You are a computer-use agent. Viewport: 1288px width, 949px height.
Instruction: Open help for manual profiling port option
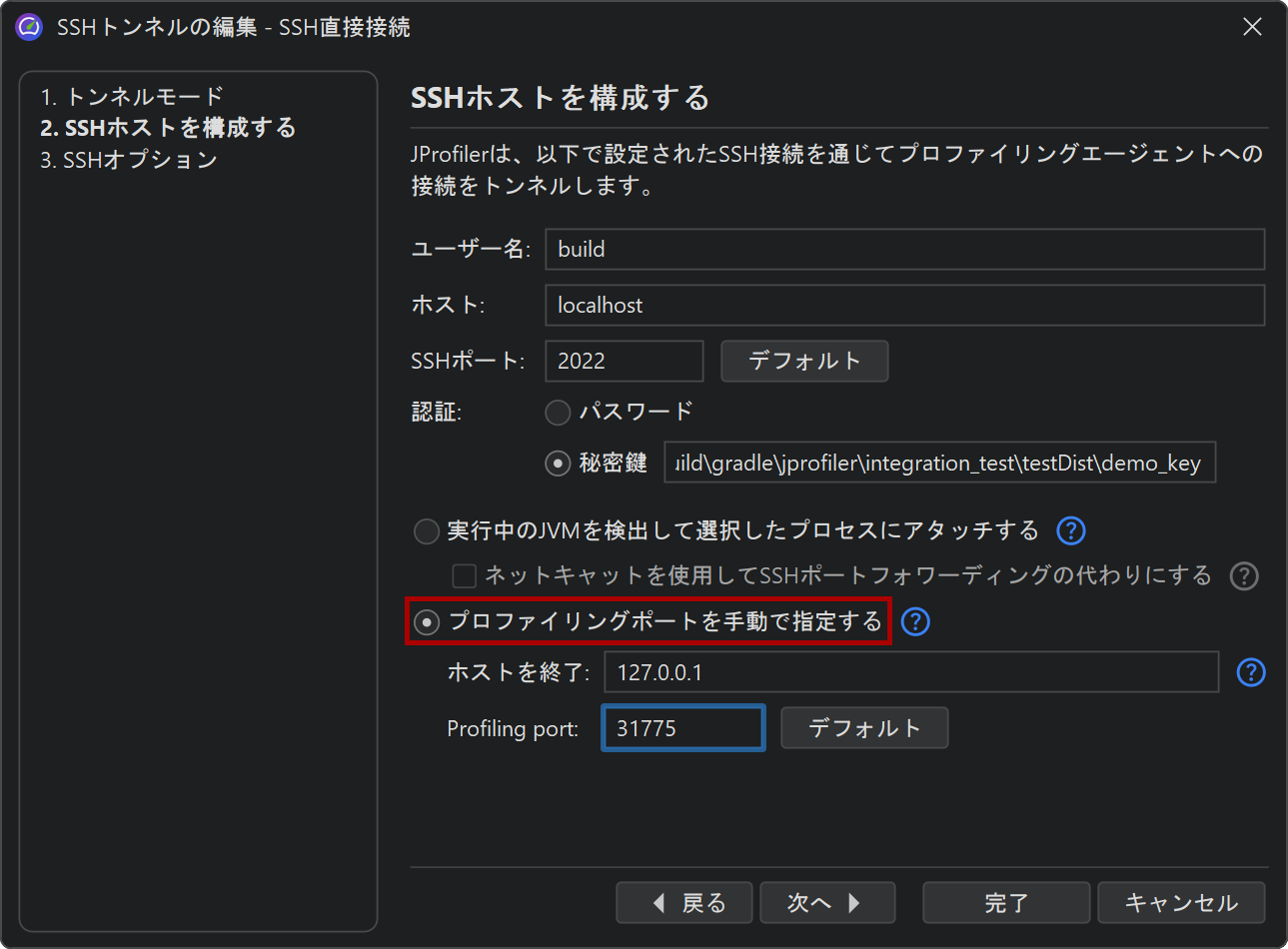coord(915,621)
